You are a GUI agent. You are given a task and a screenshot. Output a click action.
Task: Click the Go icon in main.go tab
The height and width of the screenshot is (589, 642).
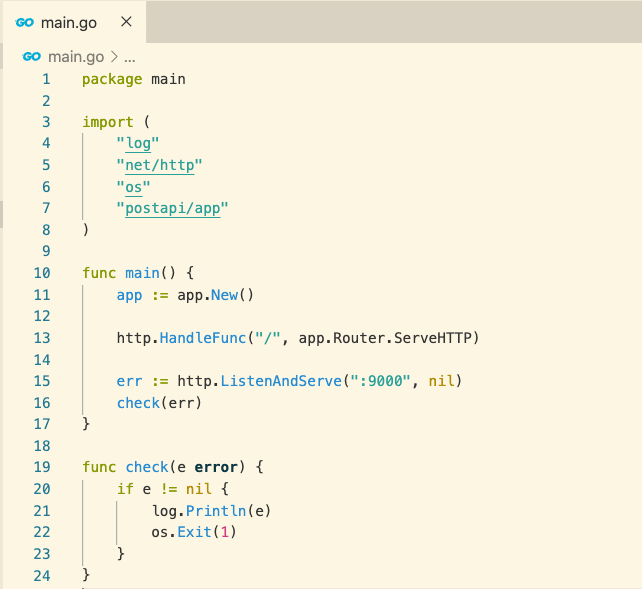tap(25, 23)
